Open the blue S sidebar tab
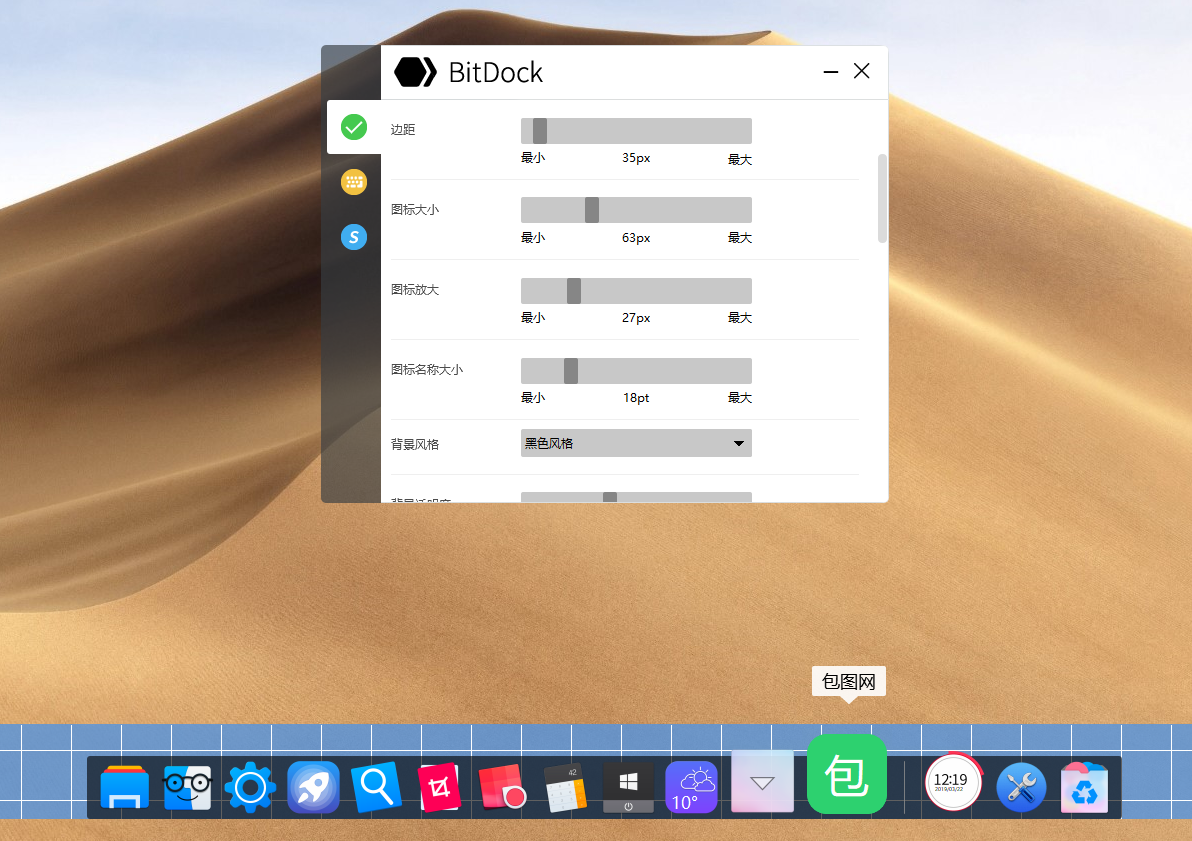1192x841 pixels. point(353,237)
